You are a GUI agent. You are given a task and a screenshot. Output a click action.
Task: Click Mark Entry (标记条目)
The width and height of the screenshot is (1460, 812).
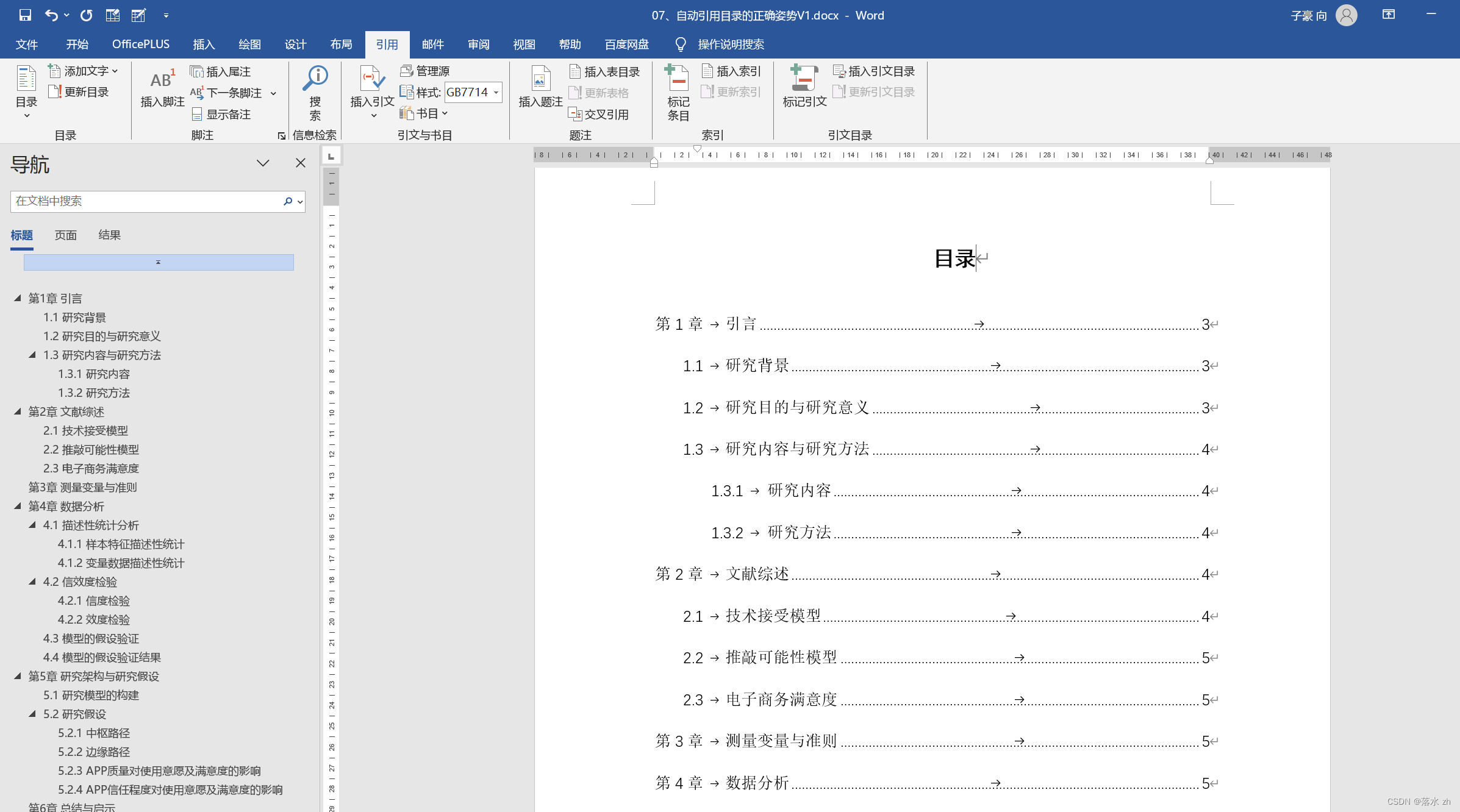pyautogui.click(x=678, y=93)
